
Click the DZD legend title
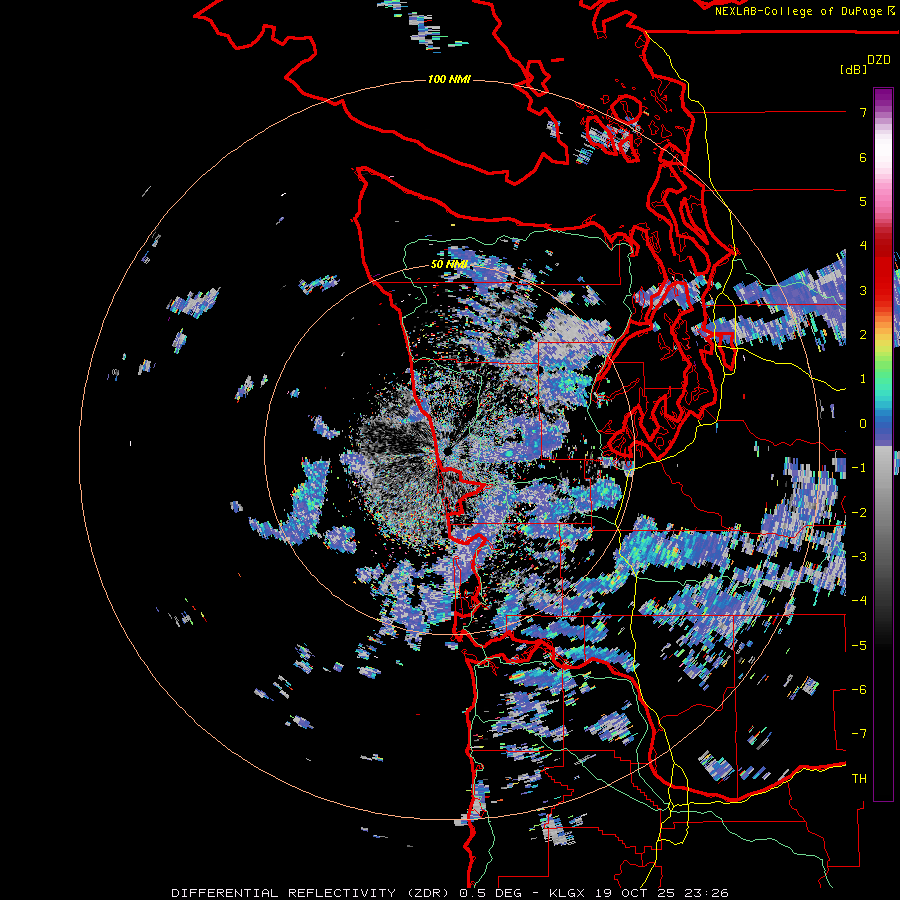point(879,60)
